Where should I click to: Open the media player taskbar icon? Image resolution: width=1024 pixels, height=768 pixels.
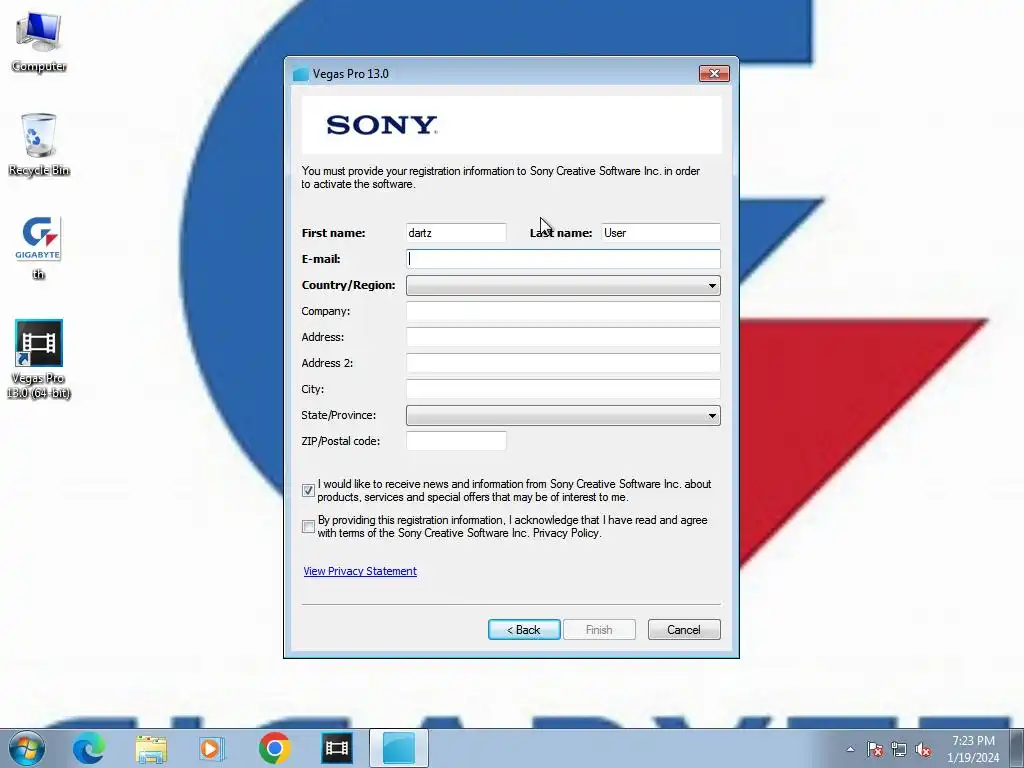pos(212,748)
